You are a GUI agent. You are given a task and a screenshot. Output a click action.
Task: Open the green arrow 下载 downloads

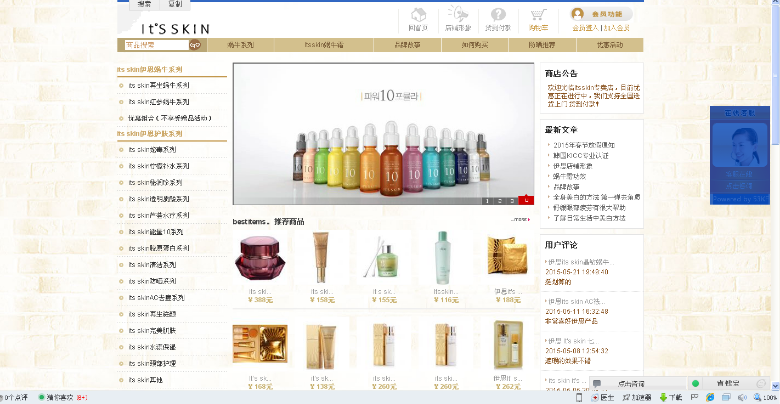(x=671, y=397)
